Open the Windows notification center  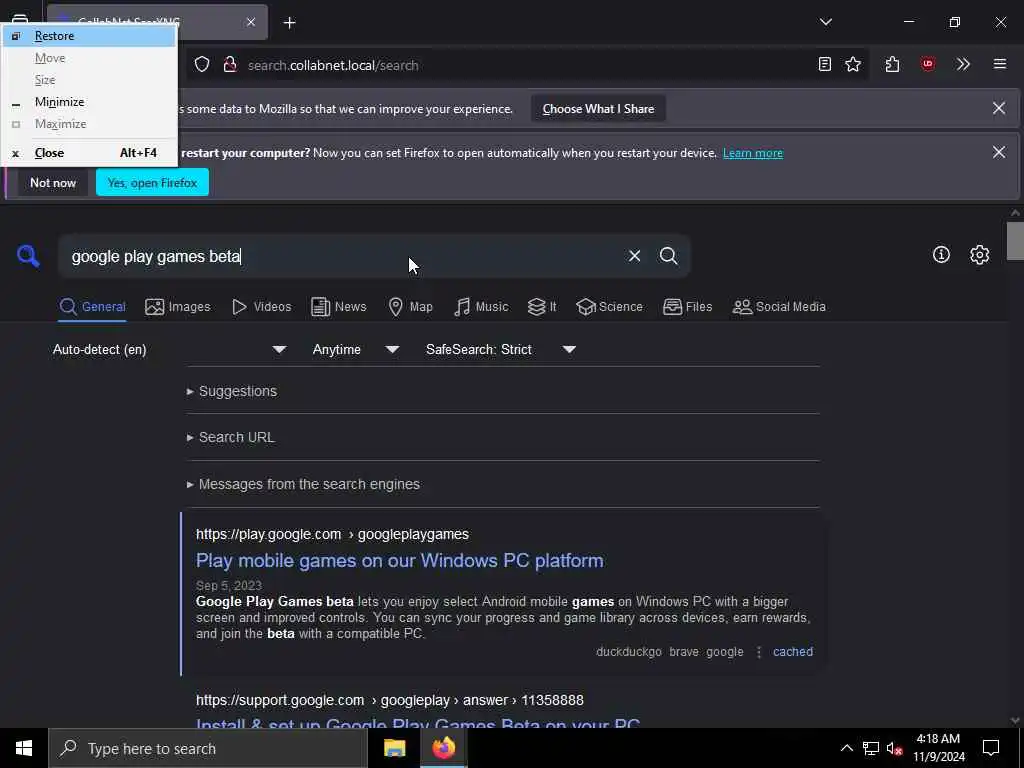(x=991, y=748)
